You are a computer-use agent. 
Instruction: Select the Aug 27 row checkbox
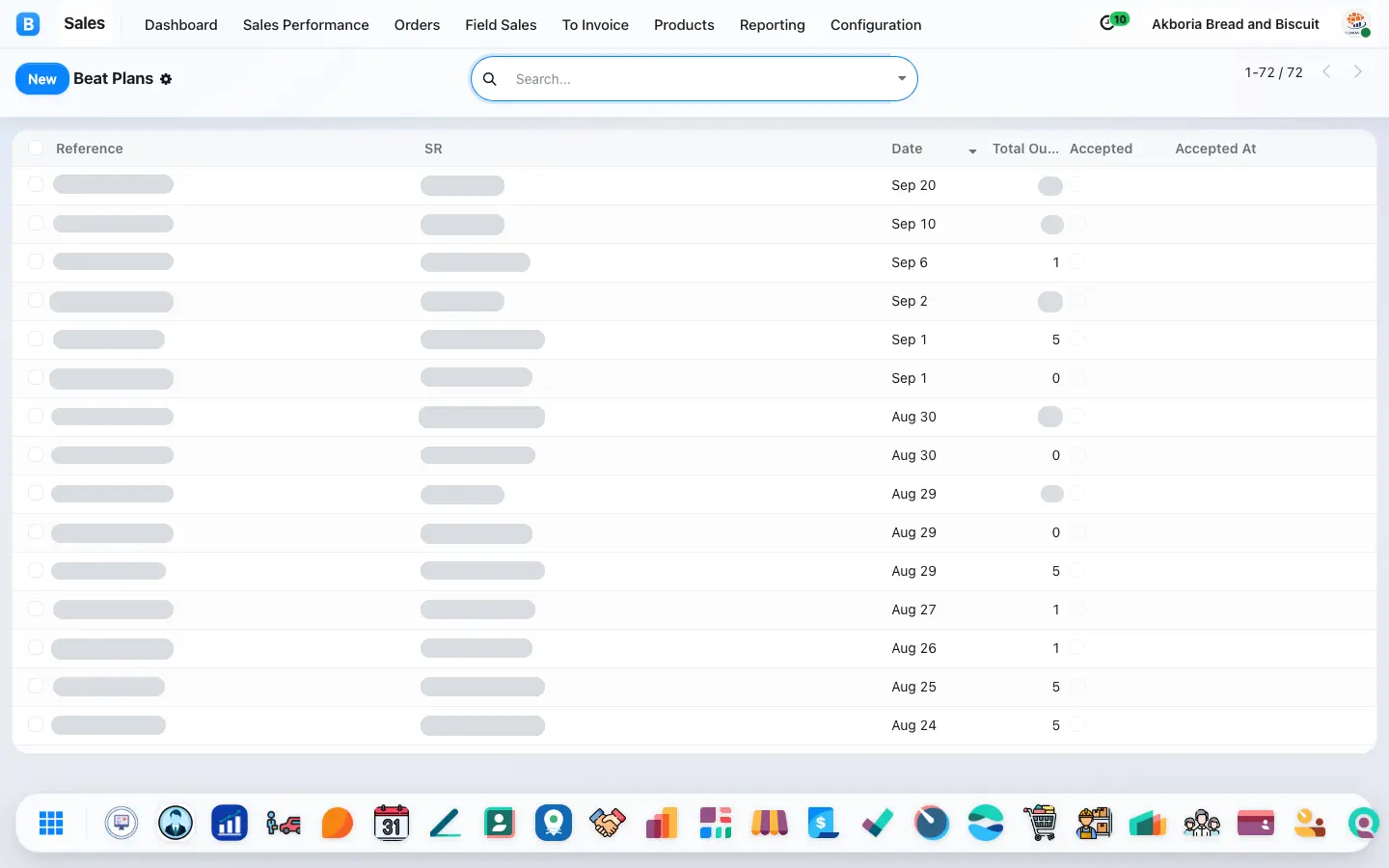[x=36, y=609]
